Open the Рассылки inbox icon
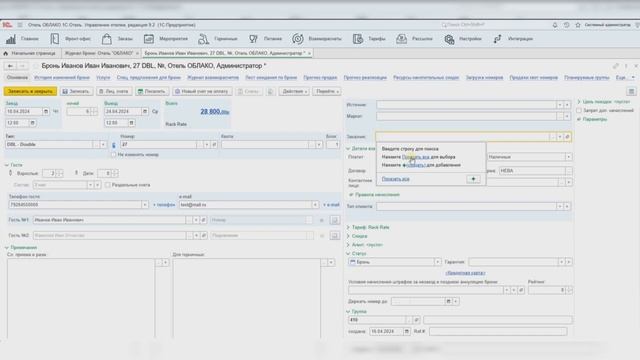 tap(401, 39)
